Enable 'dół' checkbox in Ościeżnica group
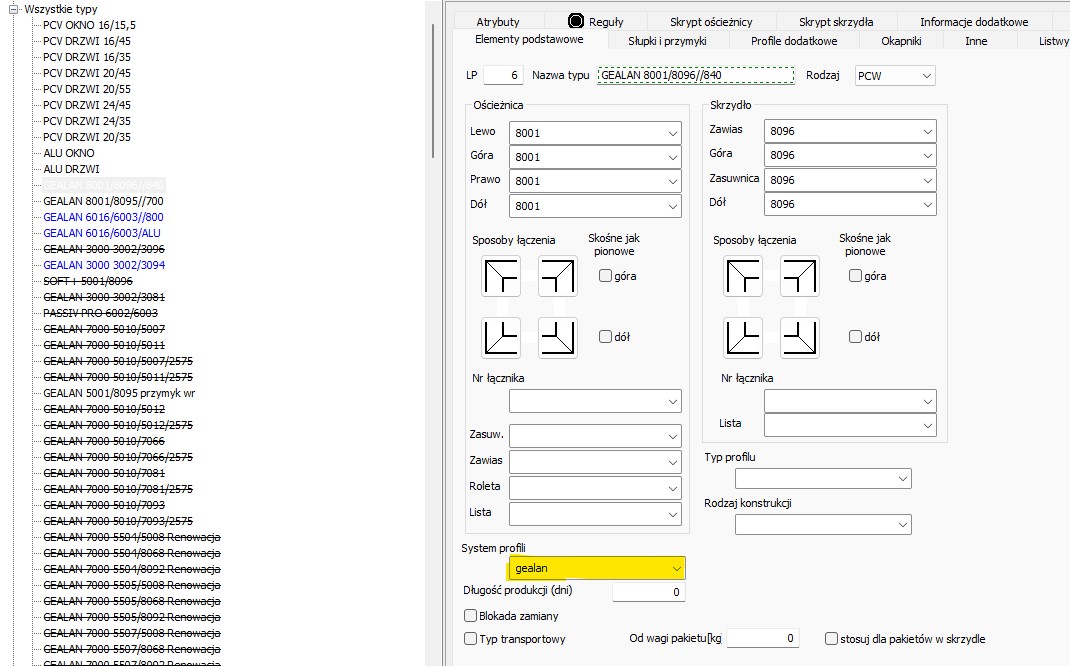The height and width of the screenshot is (666, 1070). point(605,336)
